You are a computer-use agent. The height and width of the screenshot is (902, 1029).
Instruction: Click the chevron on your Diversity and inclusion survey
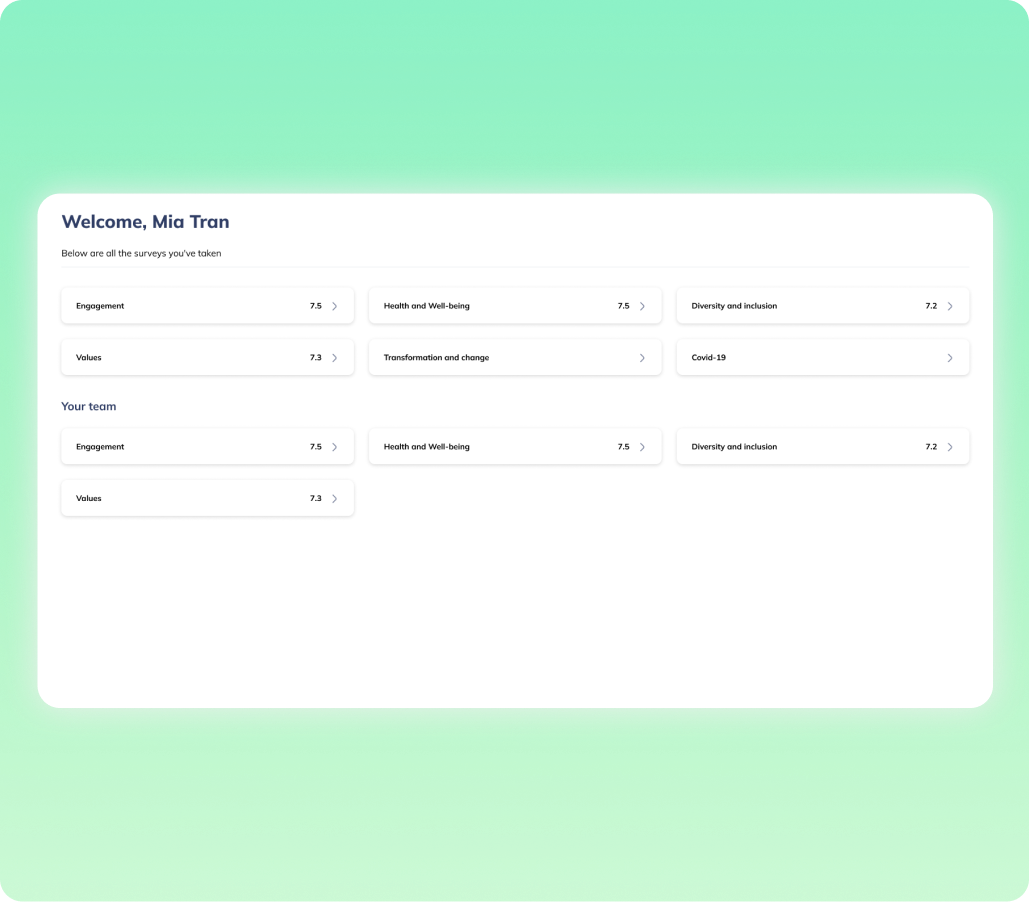(x=950, y=306)
